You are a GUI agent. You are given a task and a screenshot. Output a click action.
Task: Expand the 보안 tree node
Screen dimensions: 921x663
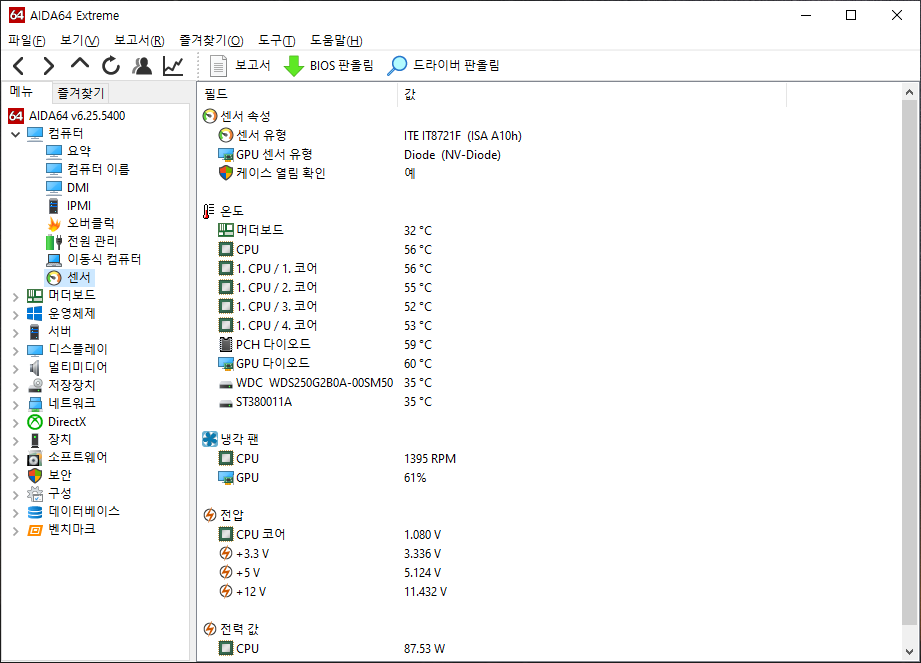tap(16, 477)
